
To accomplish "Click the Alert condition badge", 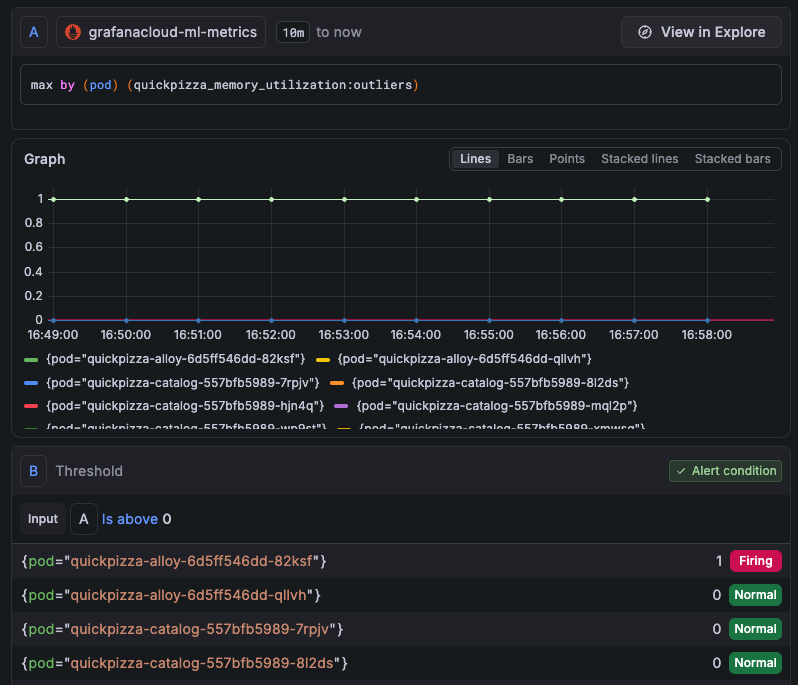I will (x=725, y=471).
